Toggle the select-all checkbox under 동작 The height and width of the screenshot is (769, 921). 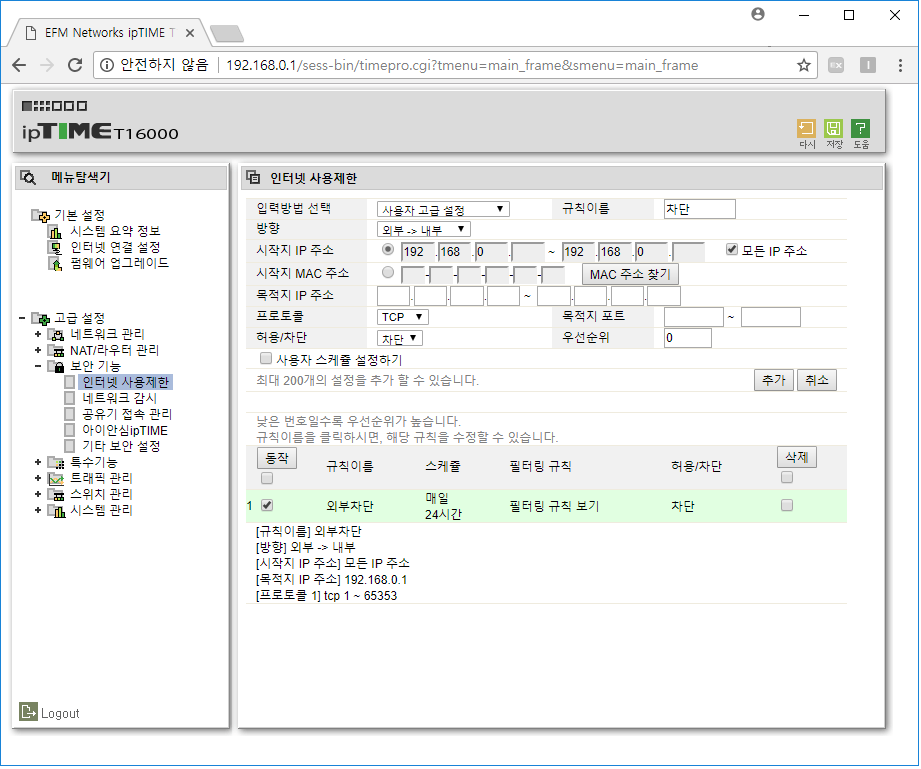pyautogui.click(x=268, y=480)
